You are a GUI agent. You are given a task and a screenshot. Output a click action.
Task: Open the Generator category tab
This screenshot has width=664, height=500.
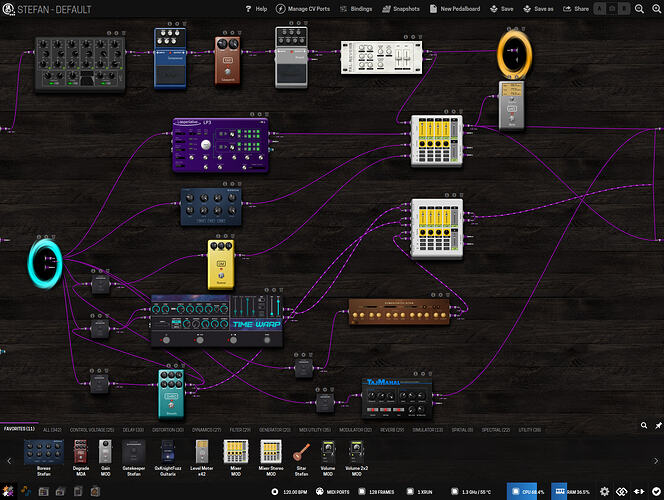tap(275, 430)
